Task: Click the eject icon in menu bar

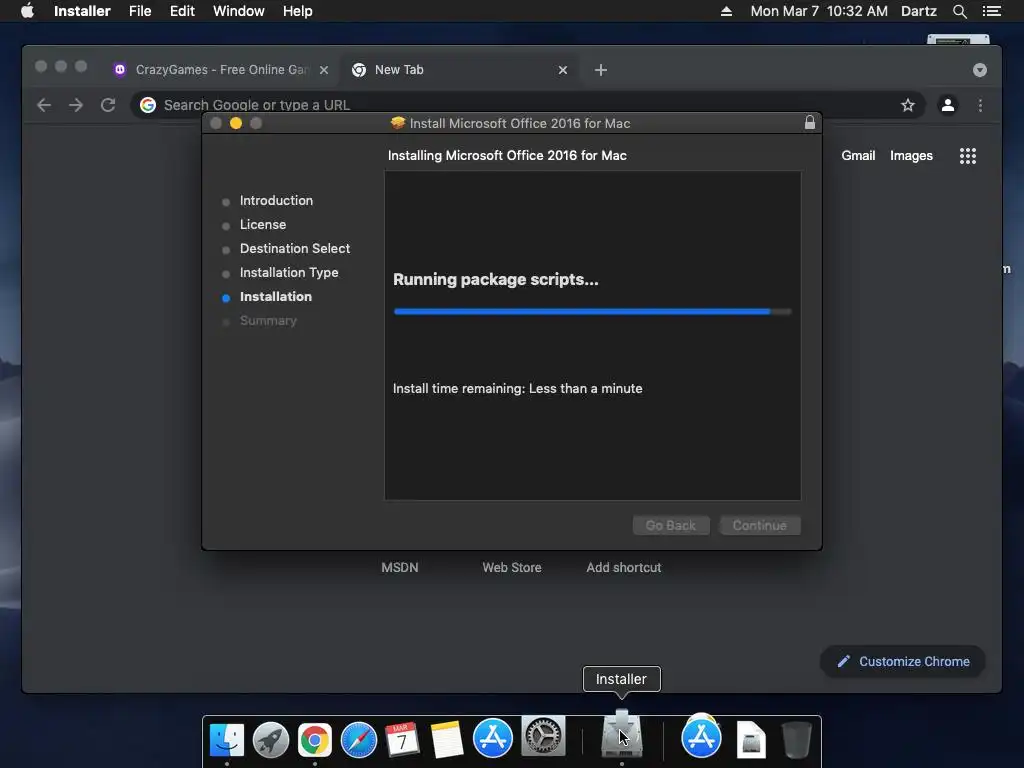Action: (726, 11)
